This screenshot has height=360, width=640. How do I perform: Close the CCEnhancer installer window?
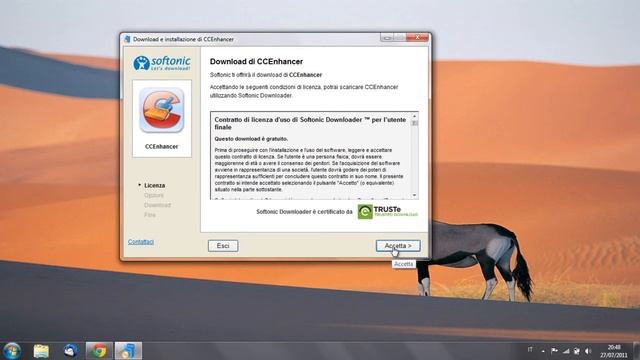[x=417, y=38]
